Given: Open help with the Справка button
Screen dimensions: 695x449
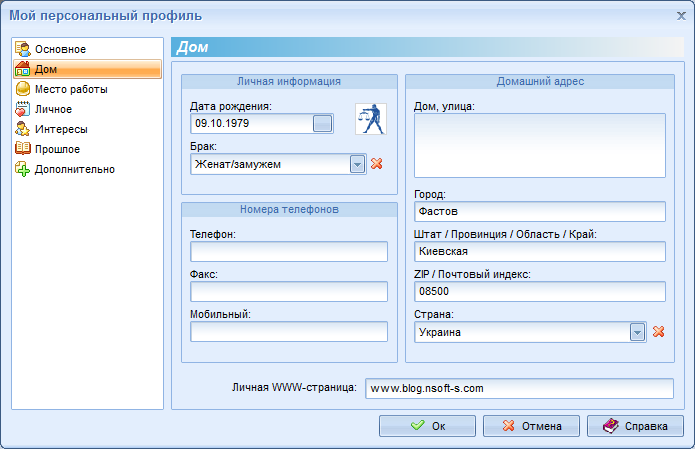Looking at the screenshot, I should (635, 426).
